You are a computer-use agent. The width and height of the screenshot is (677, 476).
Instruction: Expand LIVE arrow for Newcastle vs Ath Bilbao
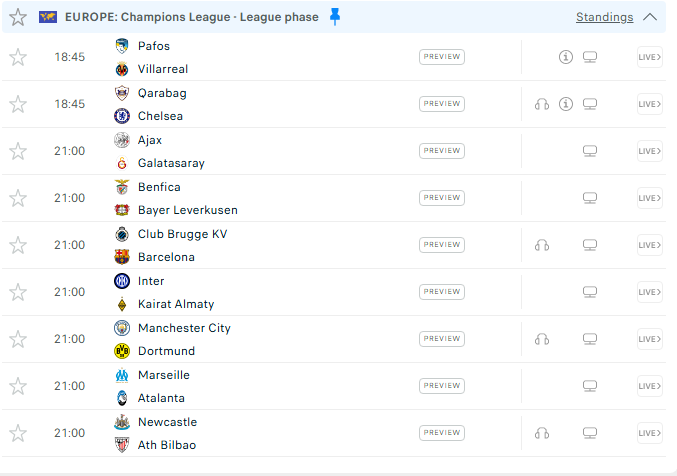(x=650, y=433)
